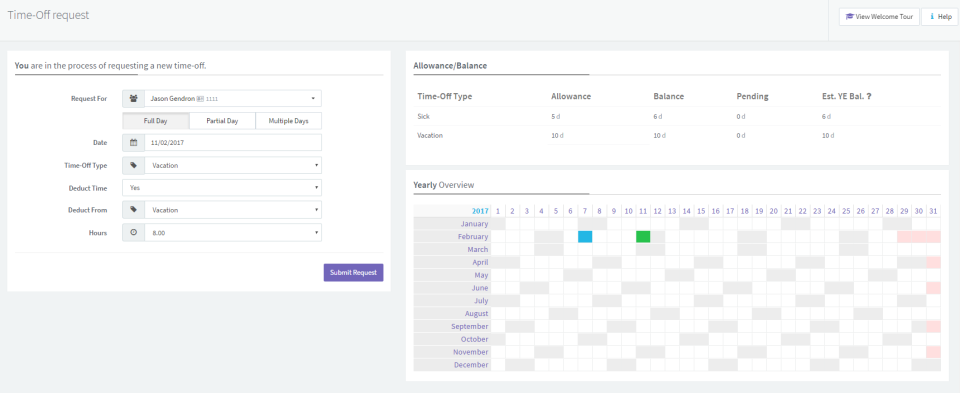Open the Request For employee dropdown

coord(233,98)
